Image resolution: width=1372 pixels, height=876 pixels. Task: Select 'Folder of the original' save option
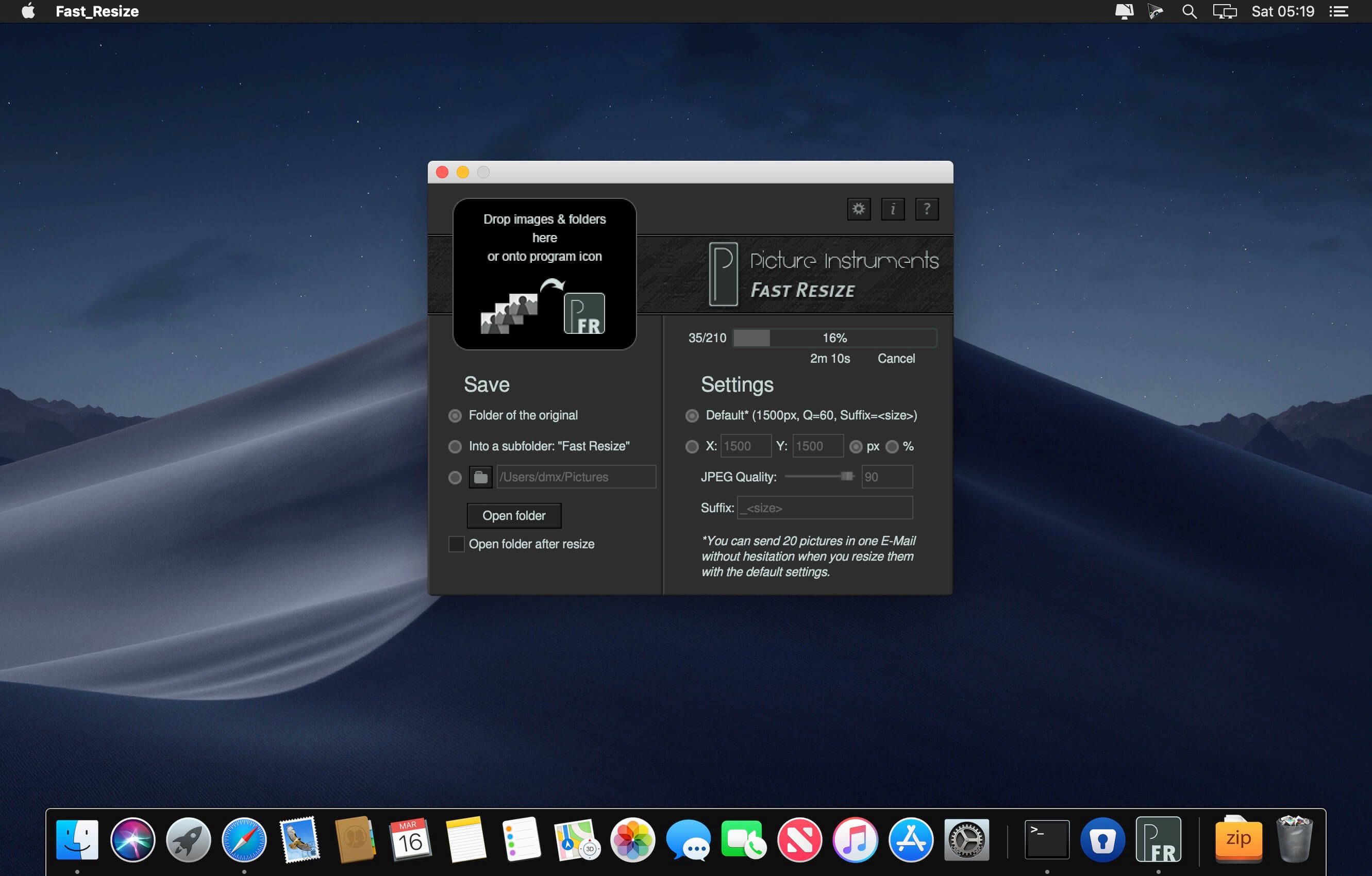(x=455, y=416)
